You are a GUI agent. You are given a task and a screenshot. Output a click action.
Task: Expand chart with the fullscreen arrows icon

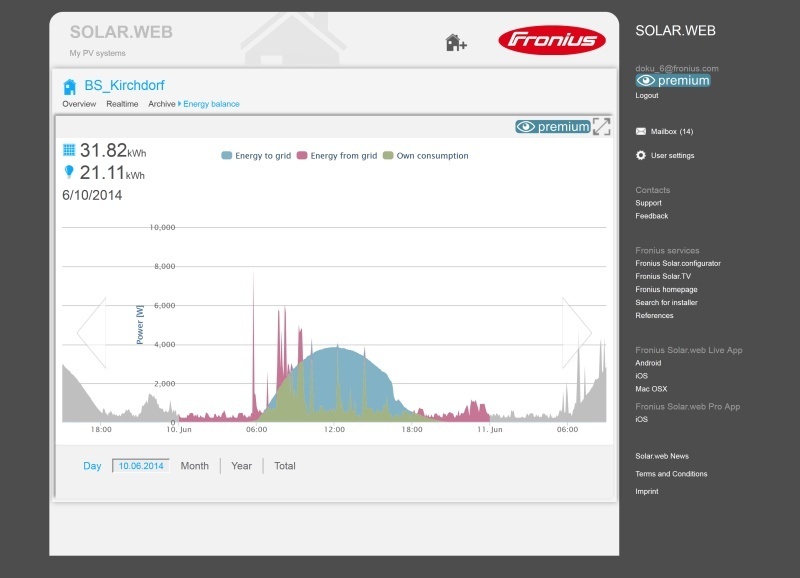(x=602, y=127)
